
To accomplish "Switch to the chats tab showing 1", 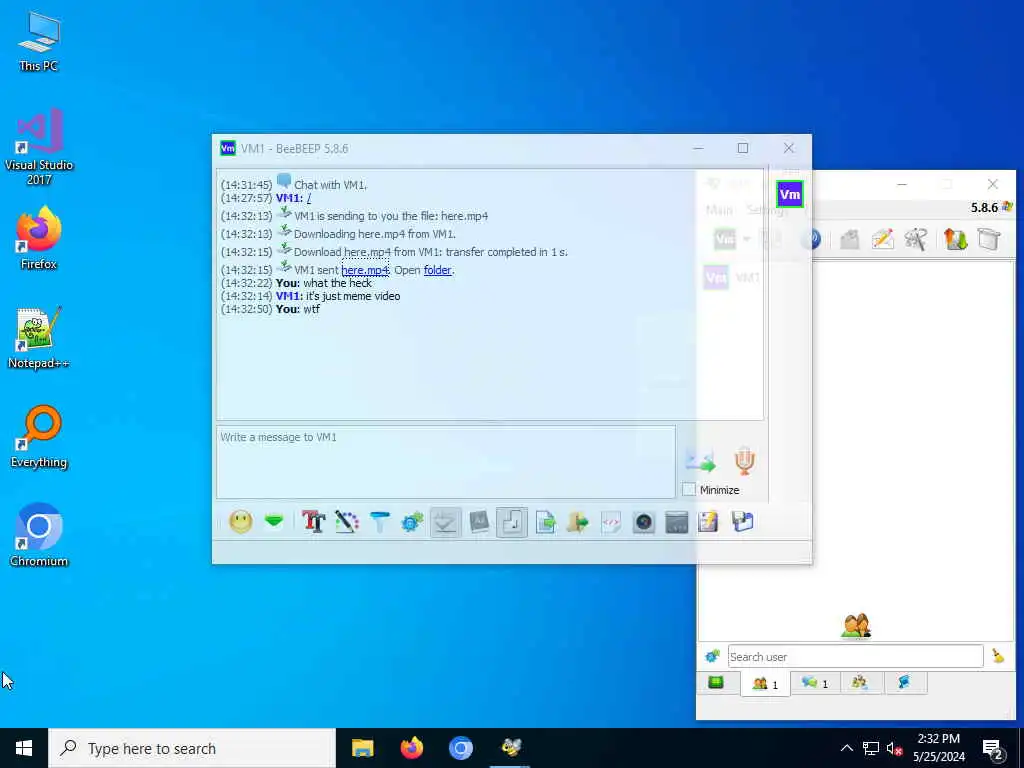I will point(815,683).
